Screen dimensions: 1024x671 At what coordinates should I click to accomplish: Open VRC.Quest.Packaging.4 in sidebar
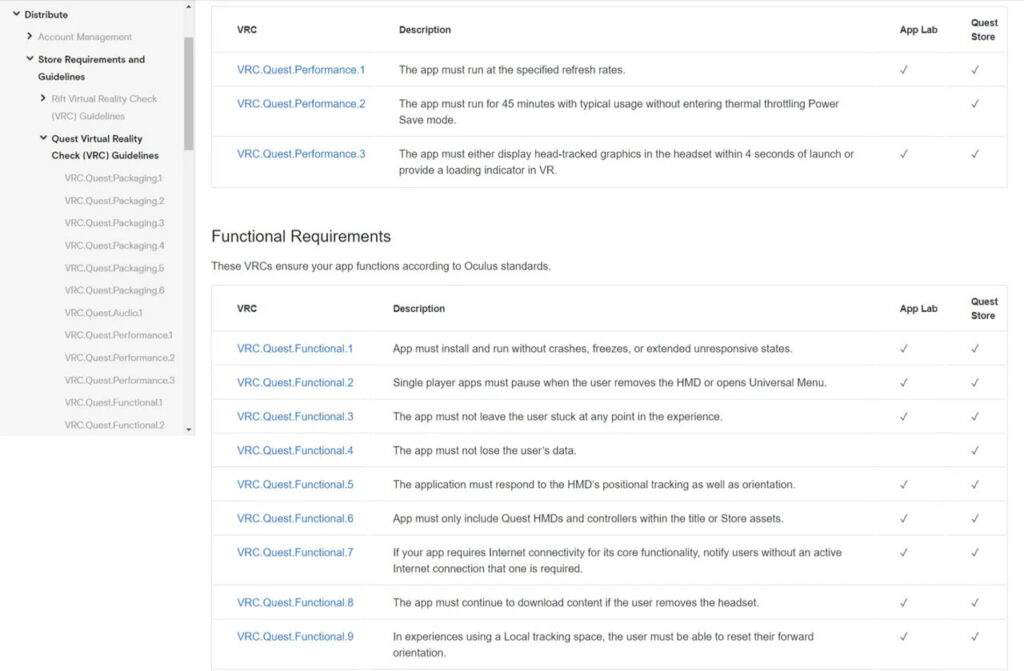pos(114,246)
